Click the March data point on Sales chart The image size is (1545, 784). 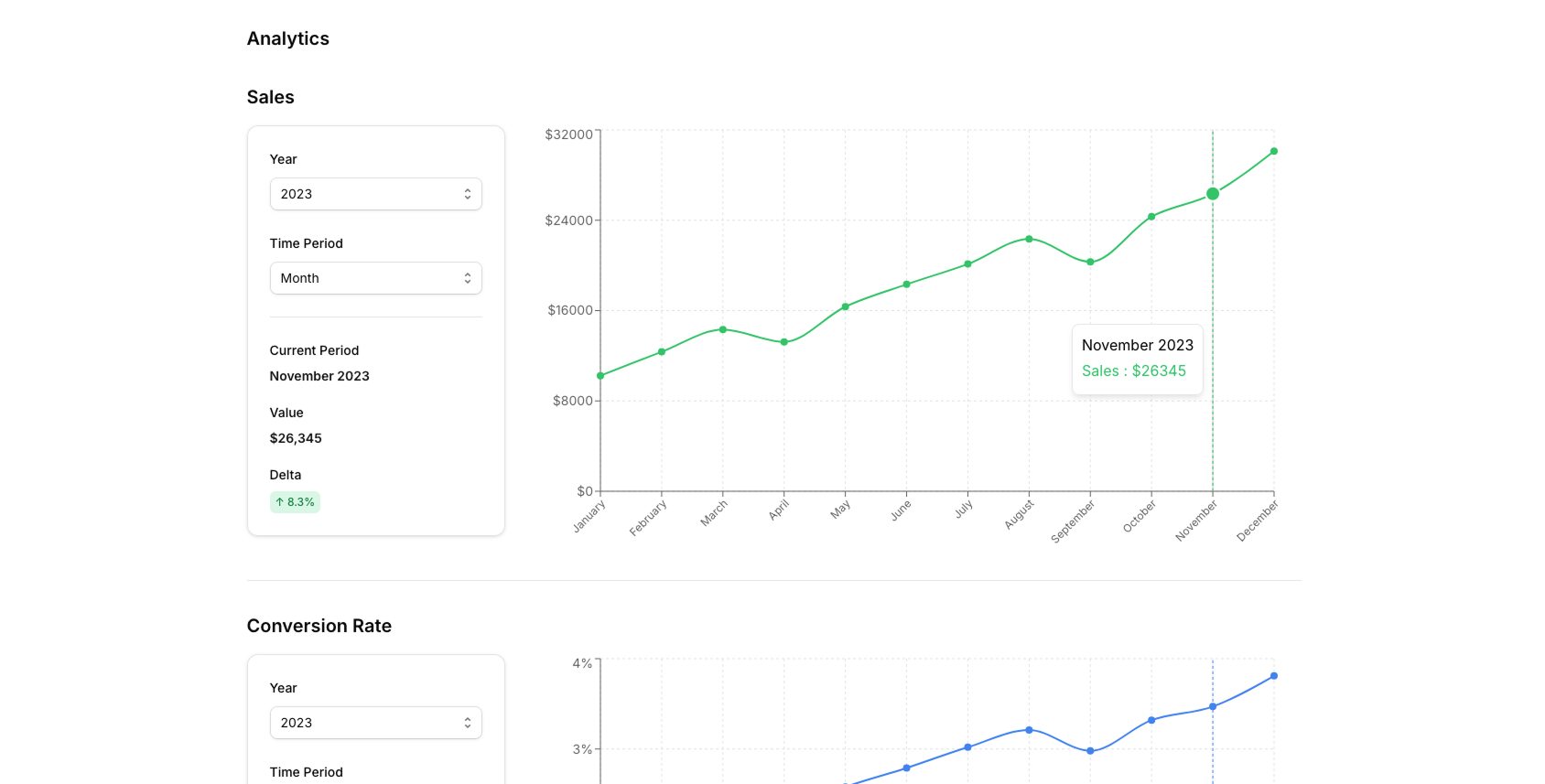[723, 329]
